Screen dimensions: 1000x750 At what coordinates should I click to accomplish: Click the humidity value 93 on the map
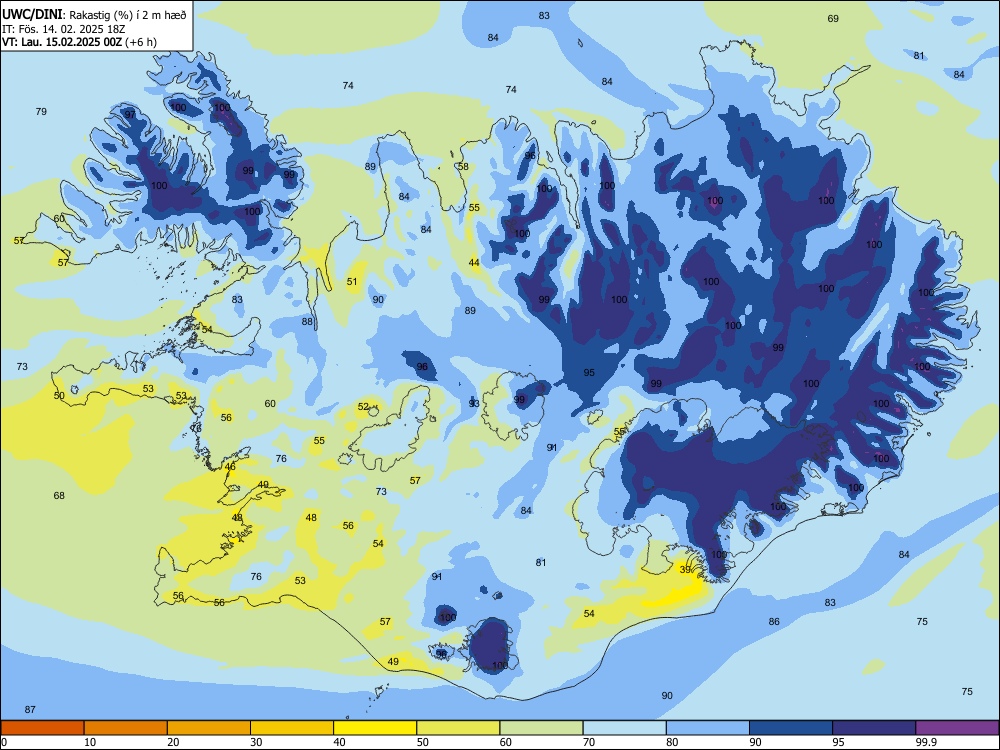pos(474,404)
